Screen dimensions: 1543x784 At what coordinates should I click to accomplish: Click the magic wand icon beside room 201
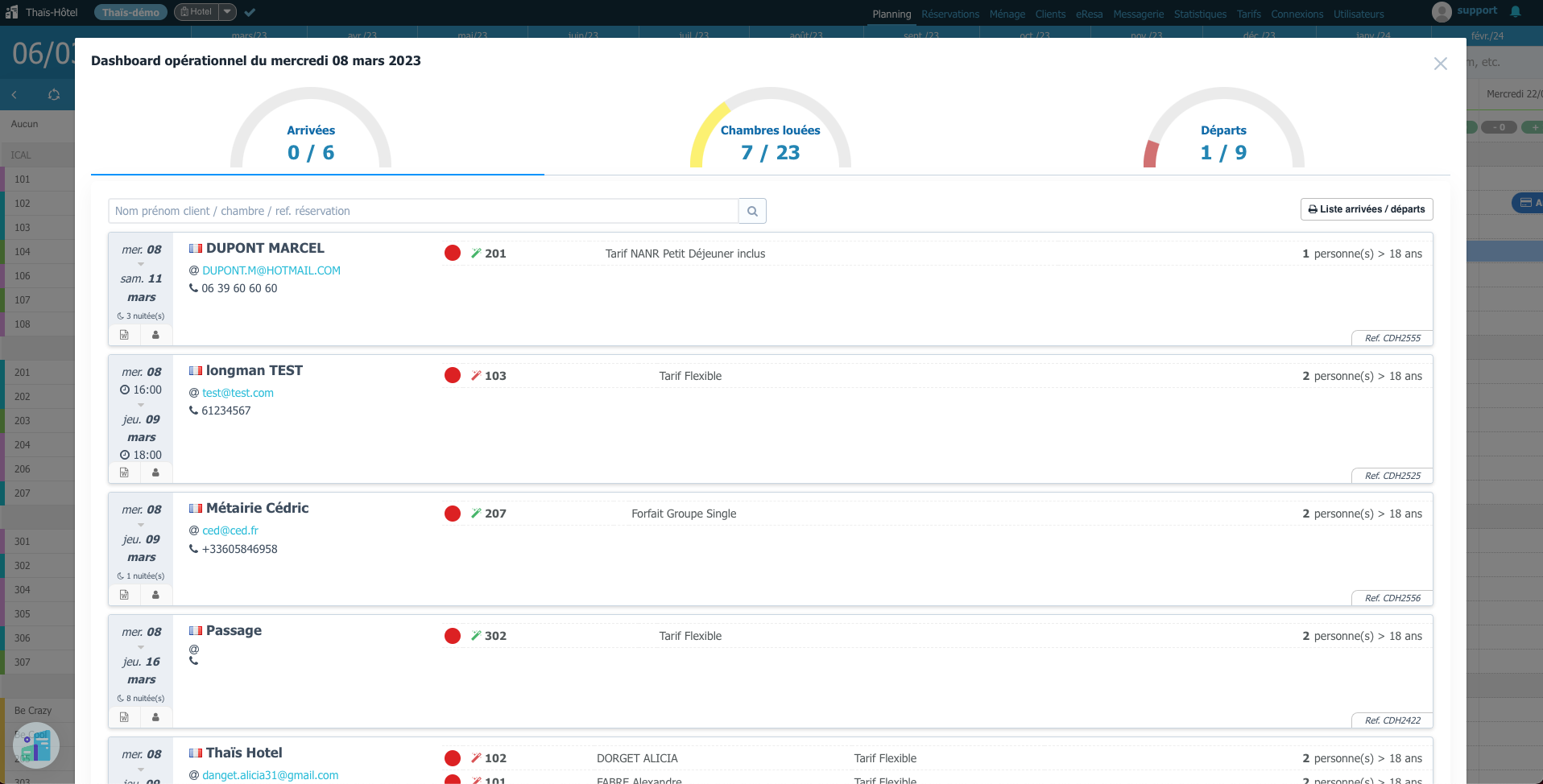(476, 253)
